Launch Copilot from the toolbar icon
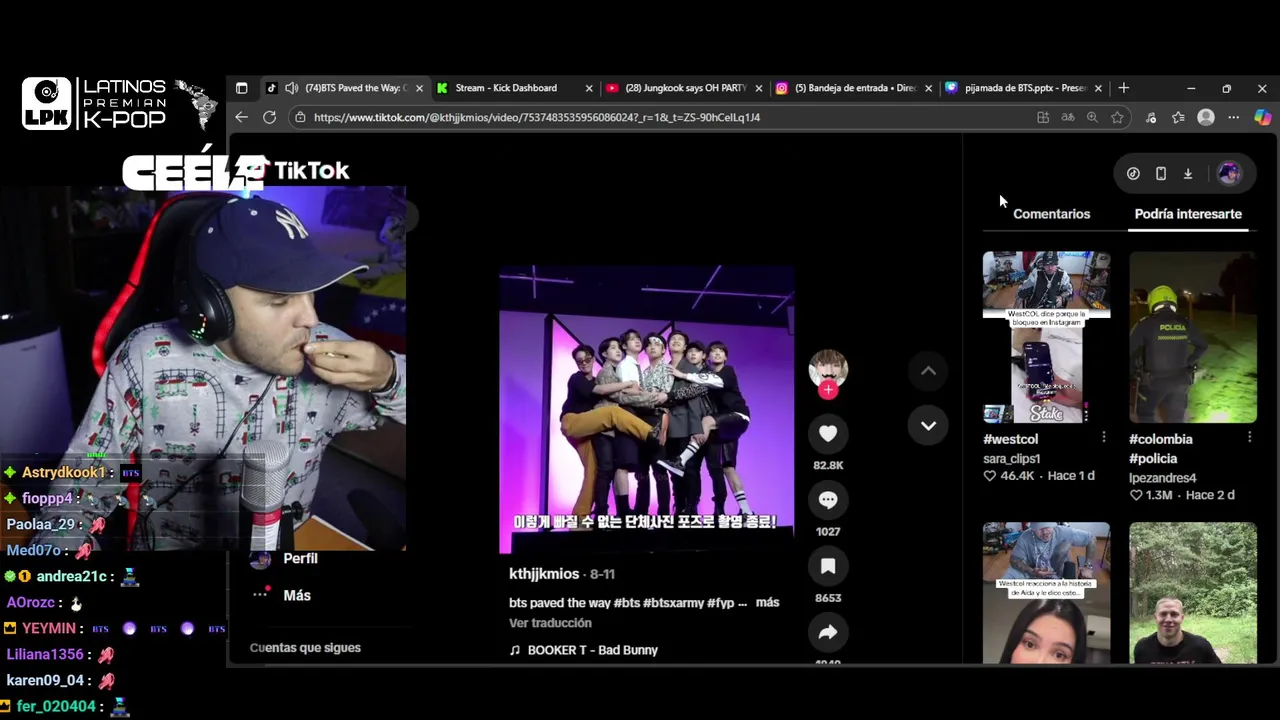This screenshot has width=1280, height=720. (x=1263, y=117)
